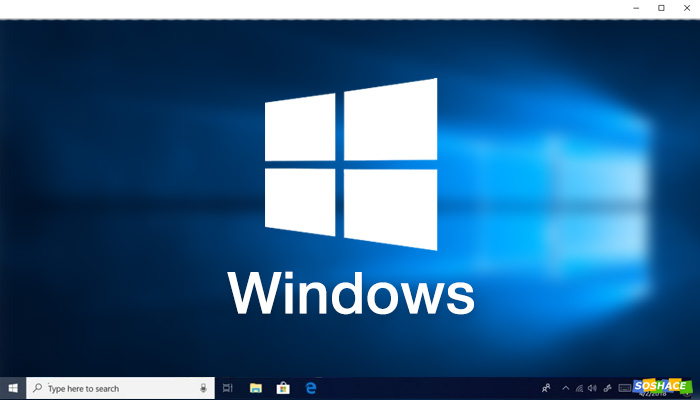Open Task View from the taskbar
The width and height of the screenshot is (700, 400).
click(x=228, y=388)
